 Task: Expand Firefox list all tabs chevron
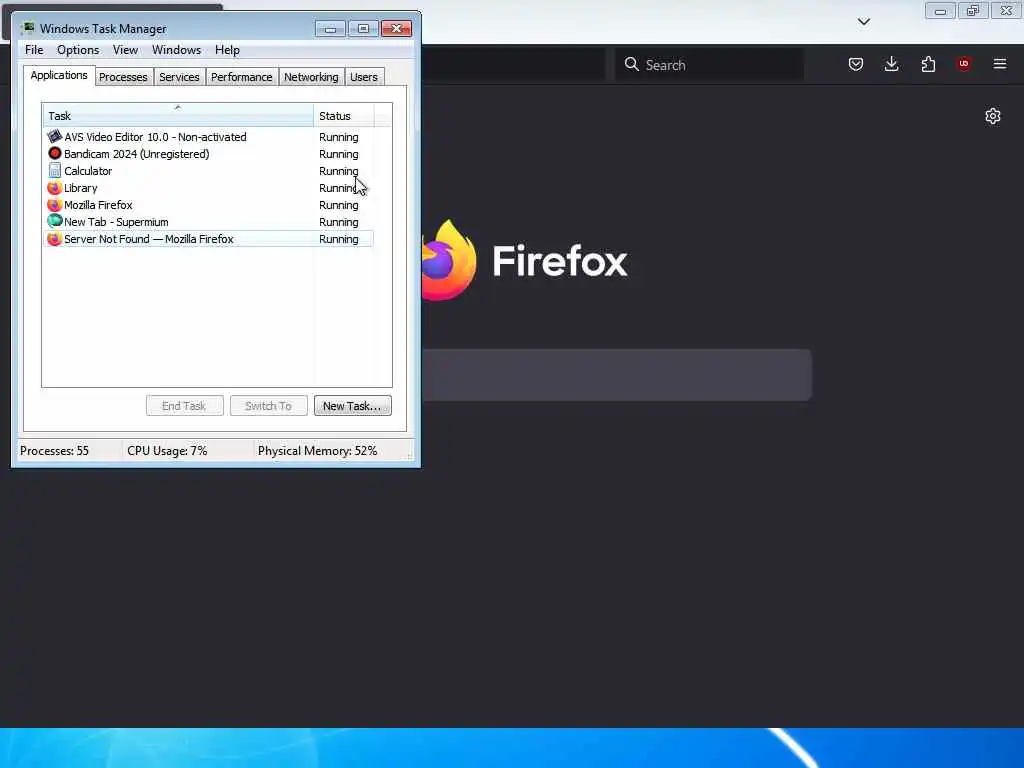tap(863, 22)
